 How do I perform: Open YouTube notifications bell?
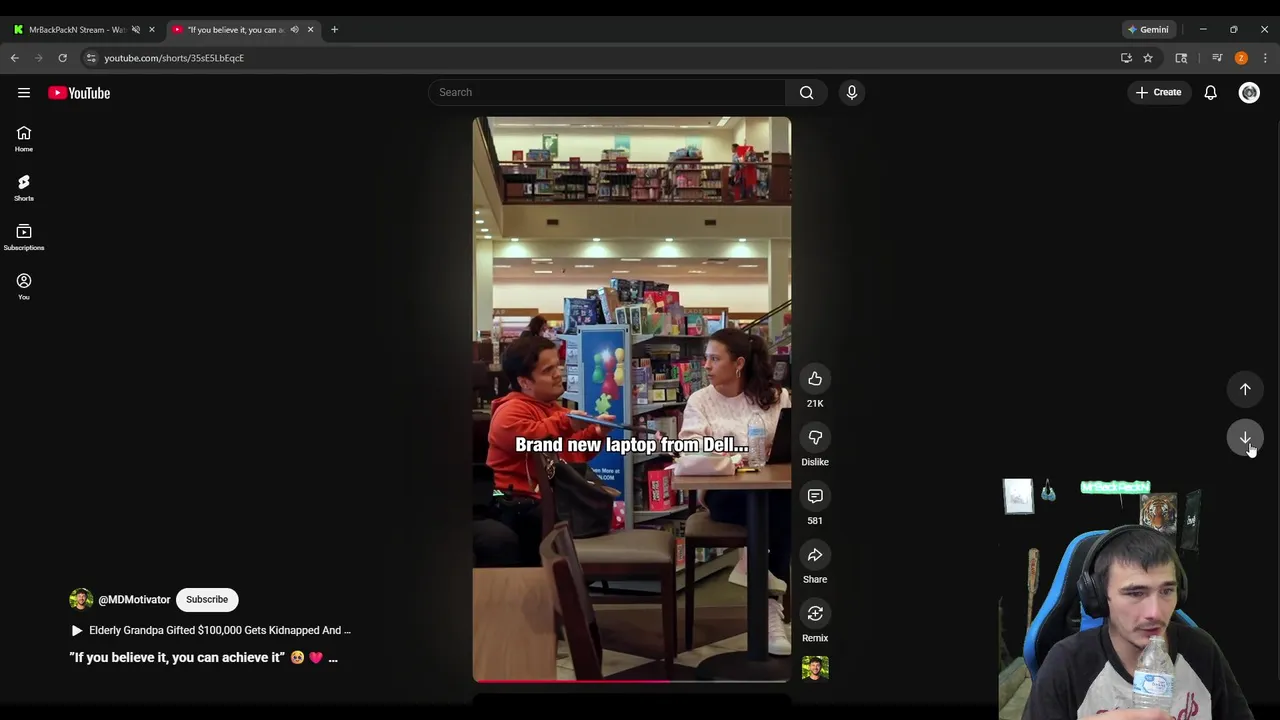[x=1210, y=92]
